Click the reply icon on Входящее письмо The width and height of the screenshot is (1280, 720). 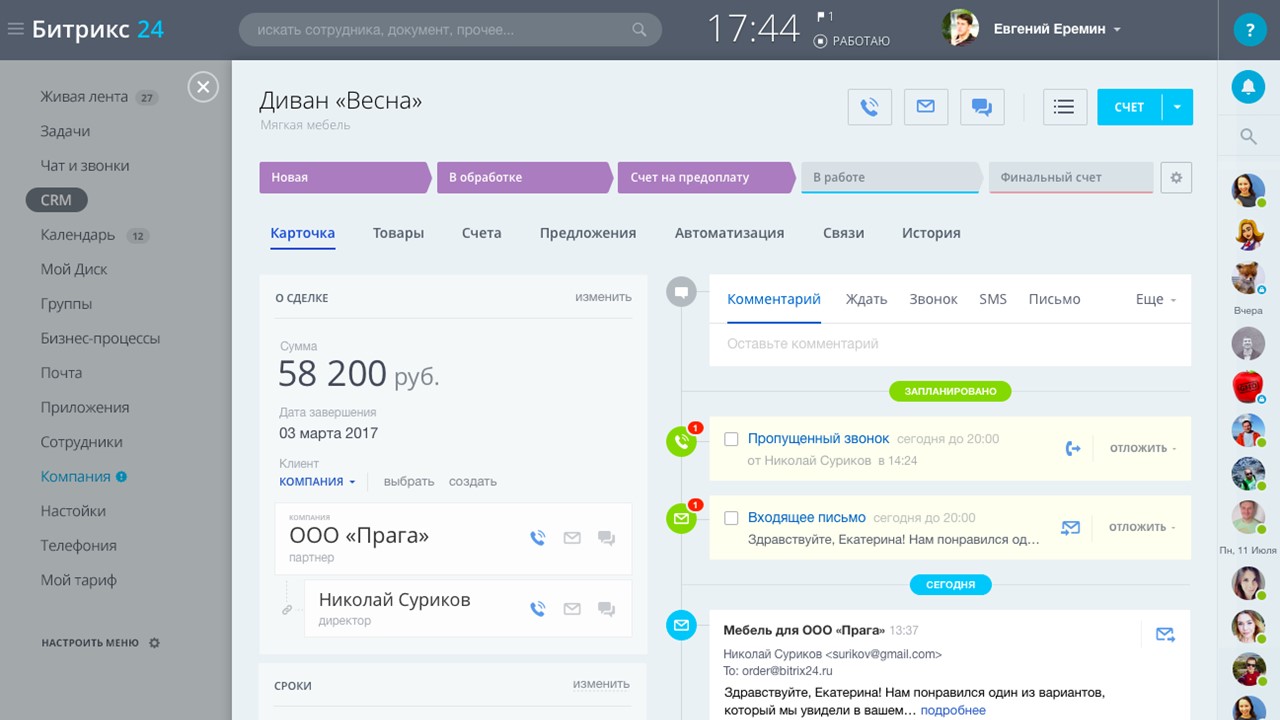pos(1070,527)
